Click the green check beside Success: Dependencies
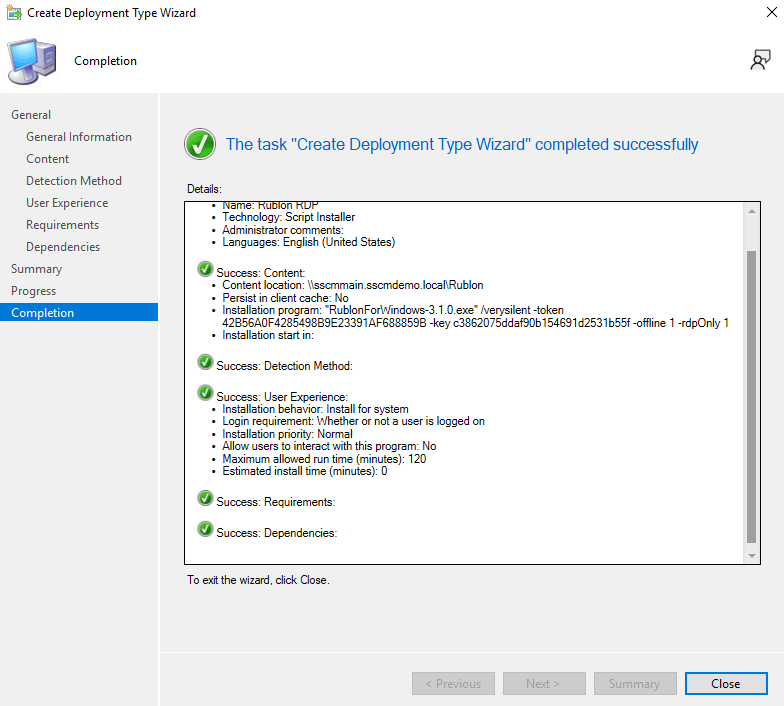This screenshot has height=706, width=784. tap(205, 529)
